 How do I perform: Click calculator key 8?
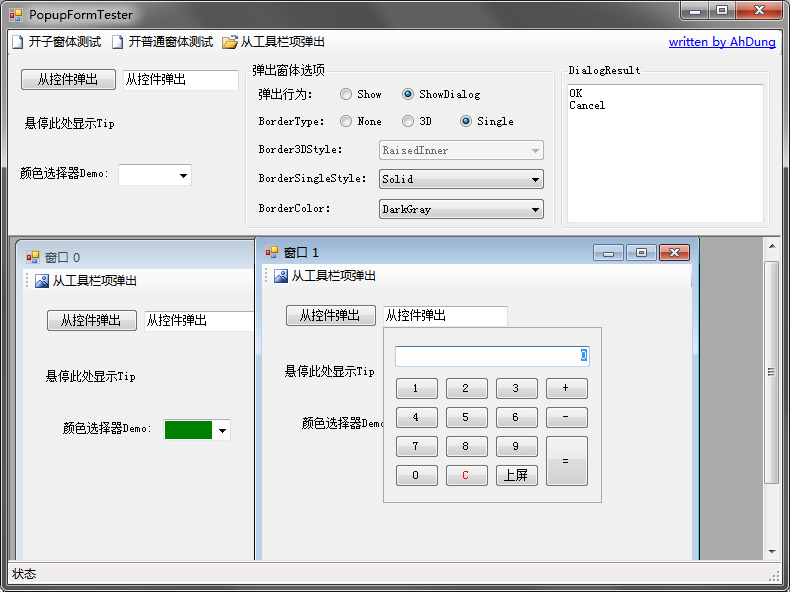(x=467, y=446)
